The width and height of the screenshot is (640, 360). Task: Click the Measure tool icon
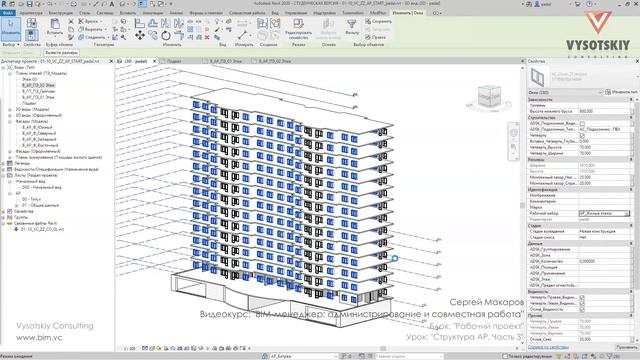(x=242, y=35)
